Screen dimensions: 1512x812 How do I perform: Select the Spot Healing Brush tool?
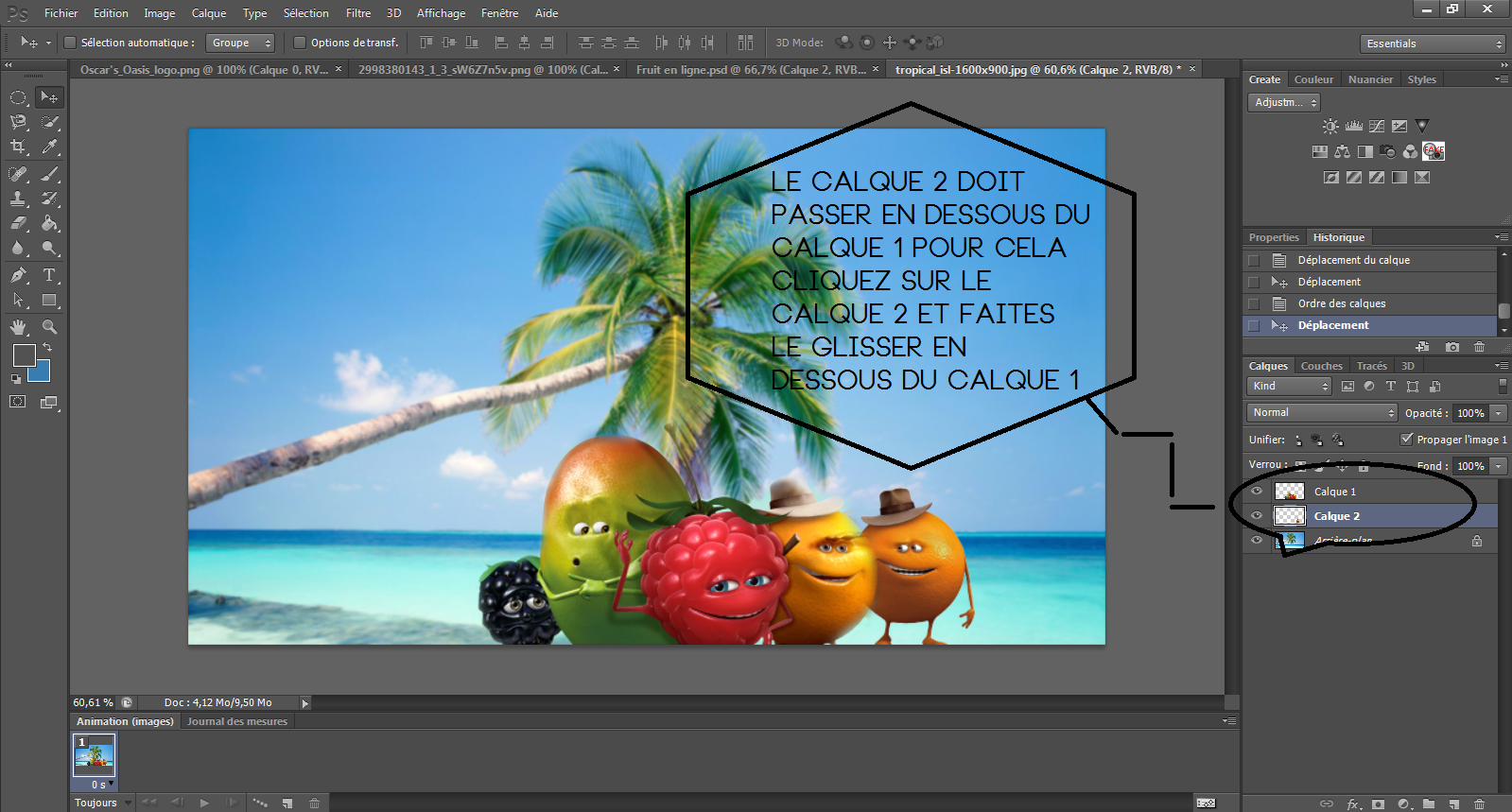tap(18, 174)
